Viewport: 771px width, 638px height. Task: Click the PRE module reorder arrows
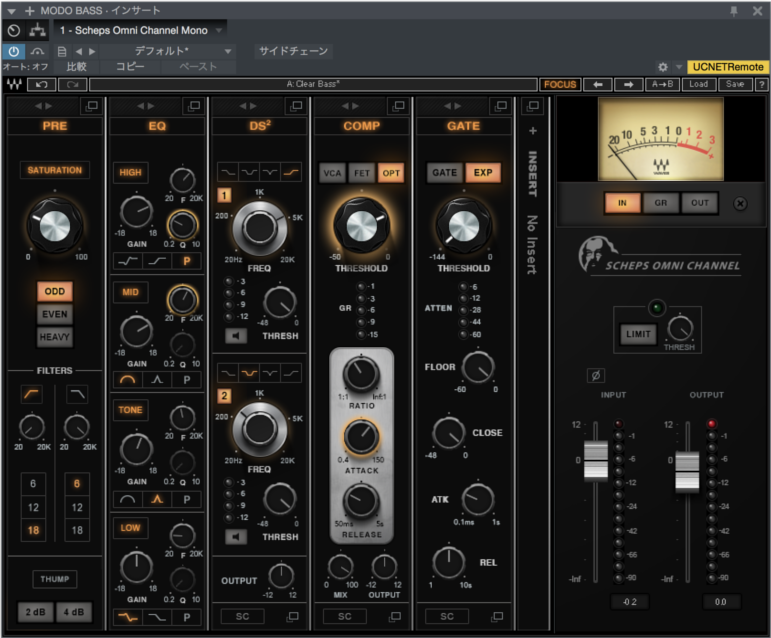point(43,106)
